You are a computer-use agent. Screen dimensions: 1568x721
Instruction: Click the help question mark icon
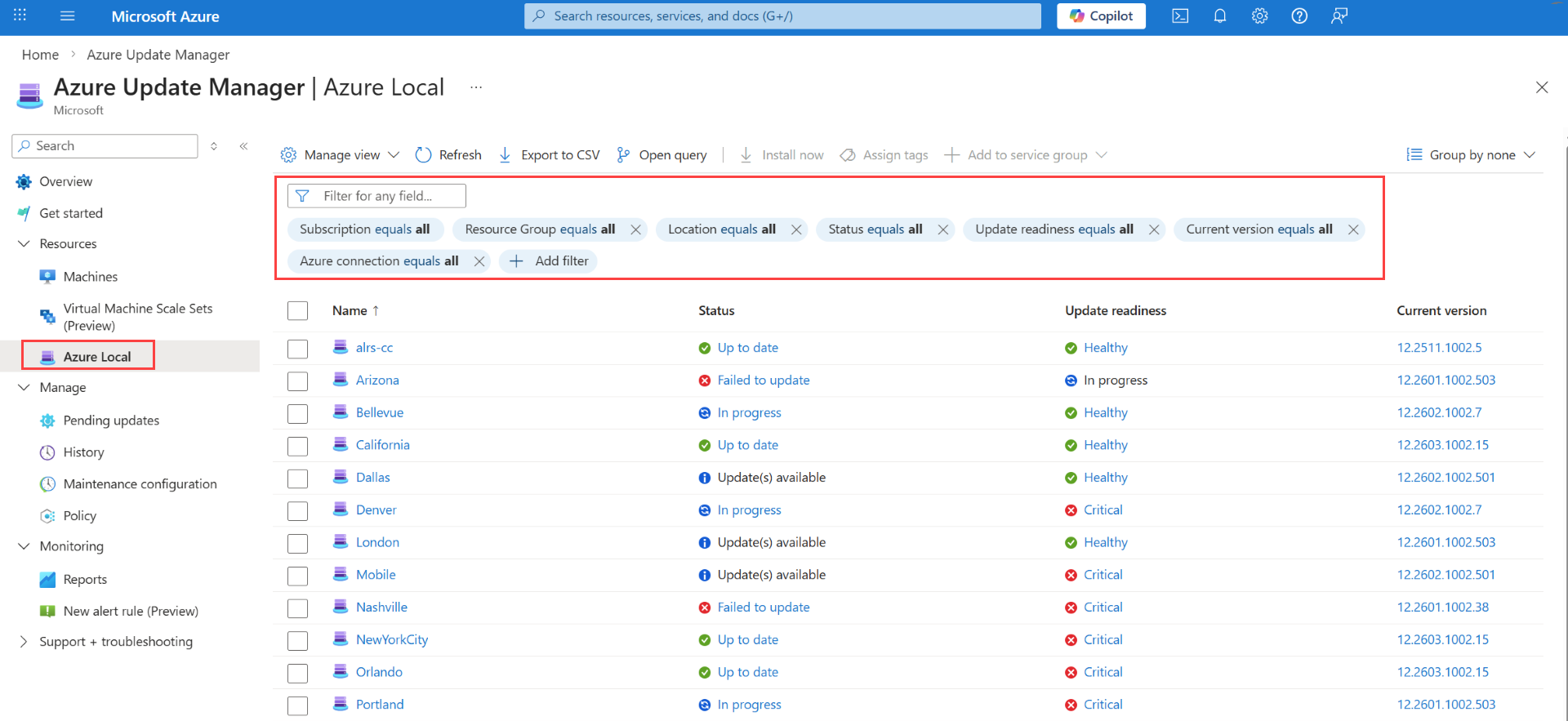pos(1299,16)
